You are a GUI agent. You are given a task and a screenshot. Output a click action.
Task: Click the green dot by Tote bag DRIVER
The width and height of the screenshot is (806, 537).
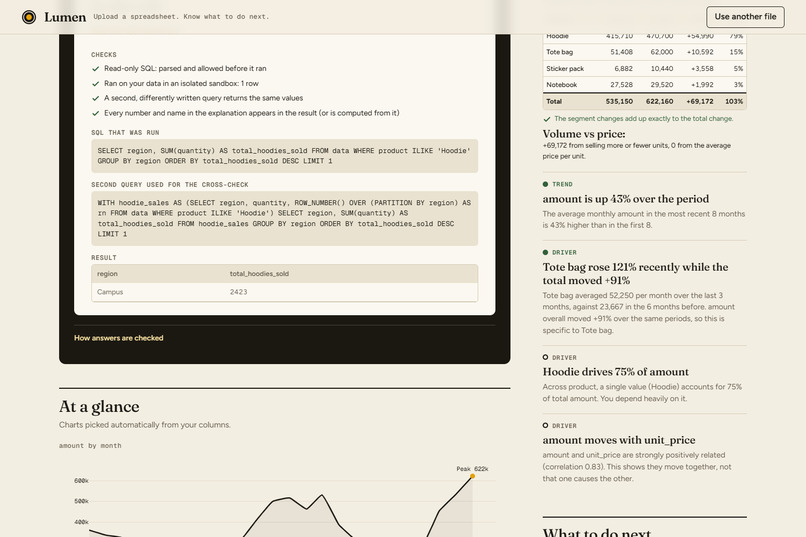545,252
